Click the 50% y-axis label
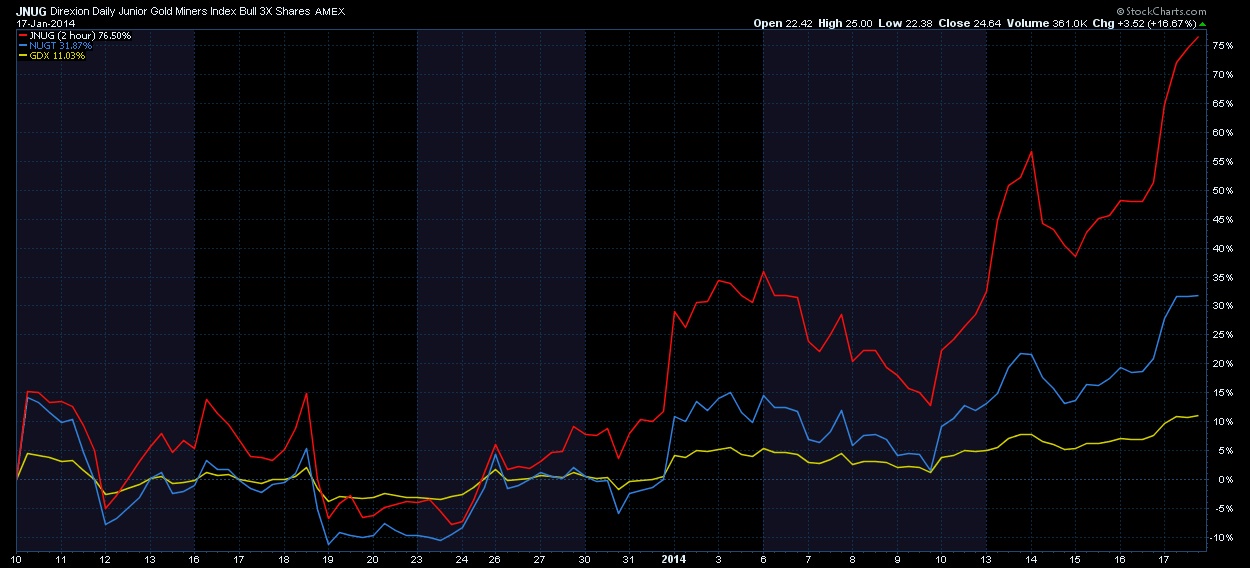 (x=1222, y=191)
